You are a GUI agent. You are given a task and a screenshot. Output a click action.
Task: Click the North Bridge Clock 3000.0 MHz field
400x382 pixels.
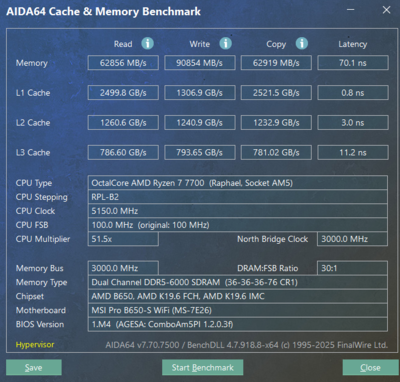[352, 239]
